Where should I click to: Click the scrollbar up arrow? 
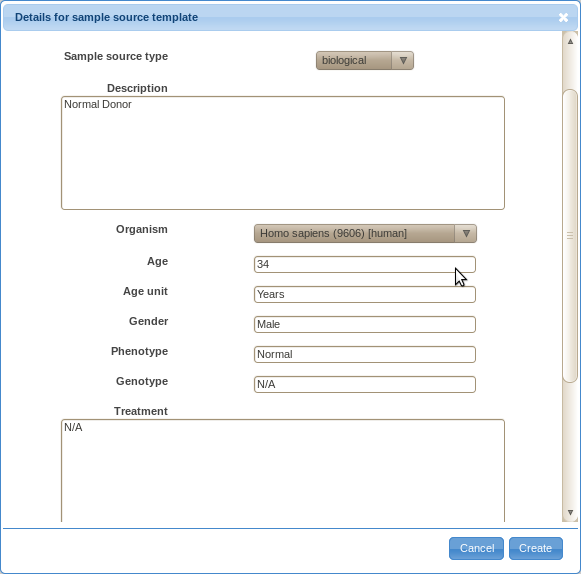point(570,41)
